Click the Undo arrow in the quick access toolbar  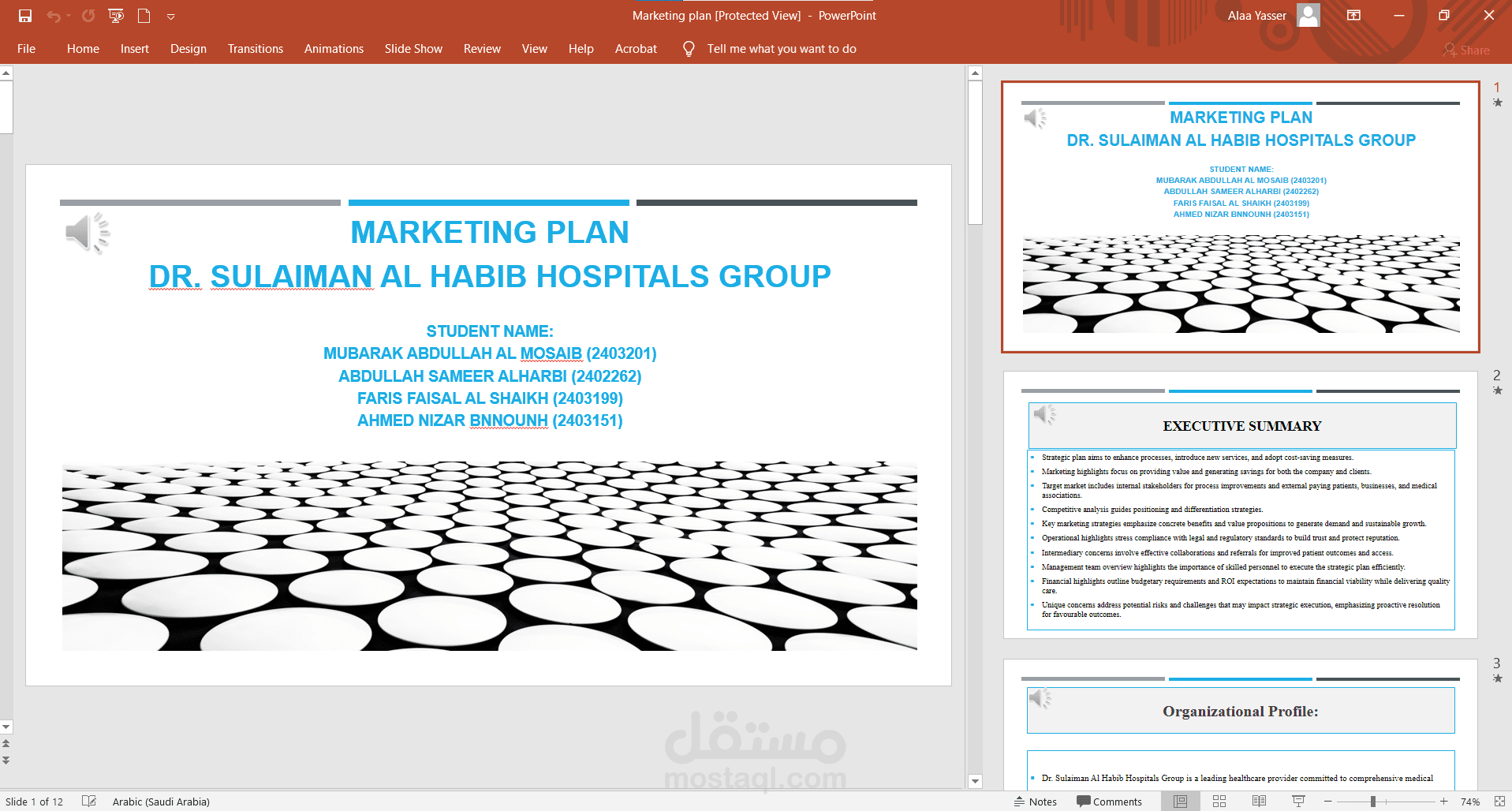tap(53, 16)
